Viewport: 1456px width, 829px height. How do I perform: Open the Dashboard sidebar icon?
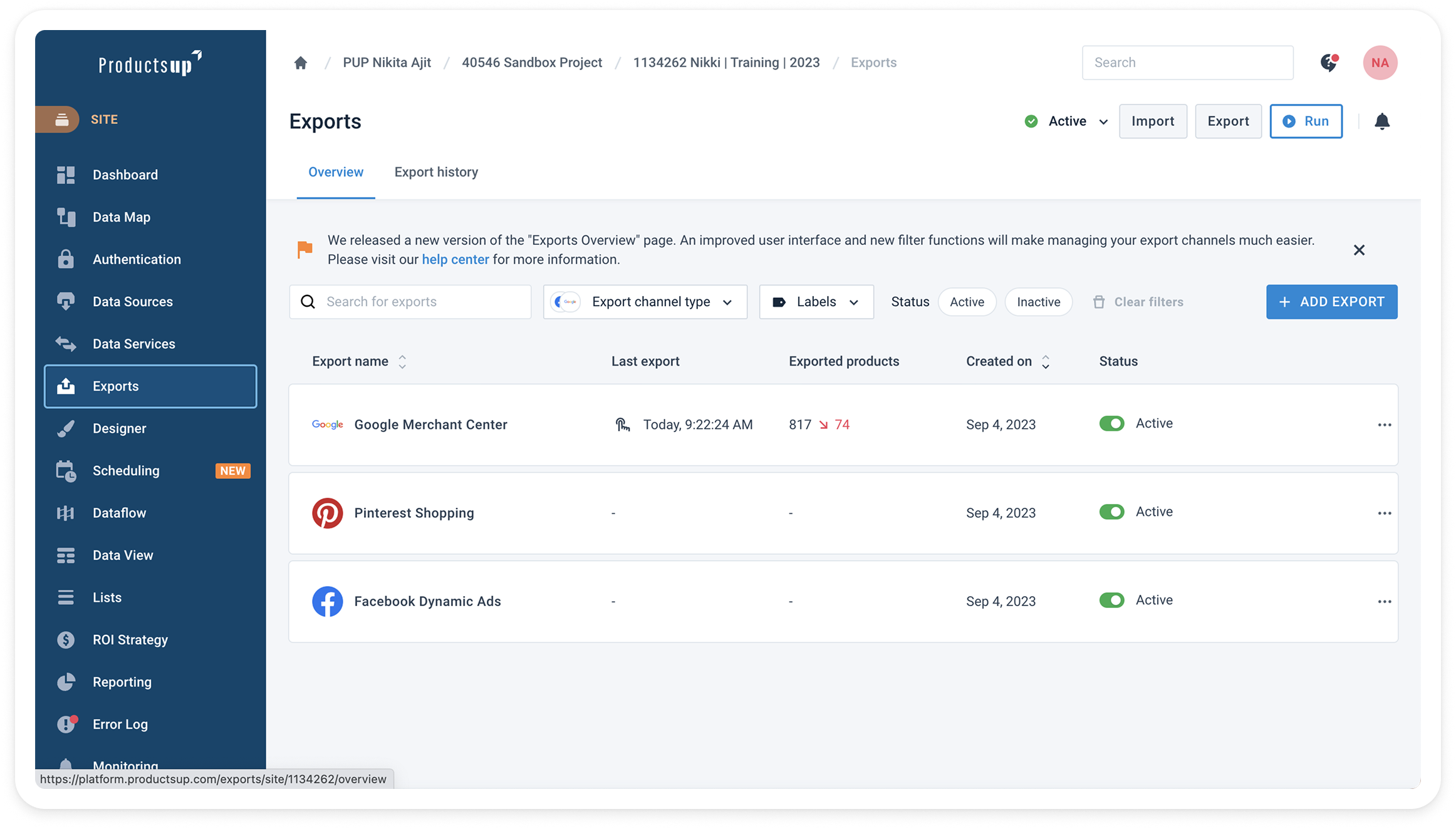click(x=66, y=175)
